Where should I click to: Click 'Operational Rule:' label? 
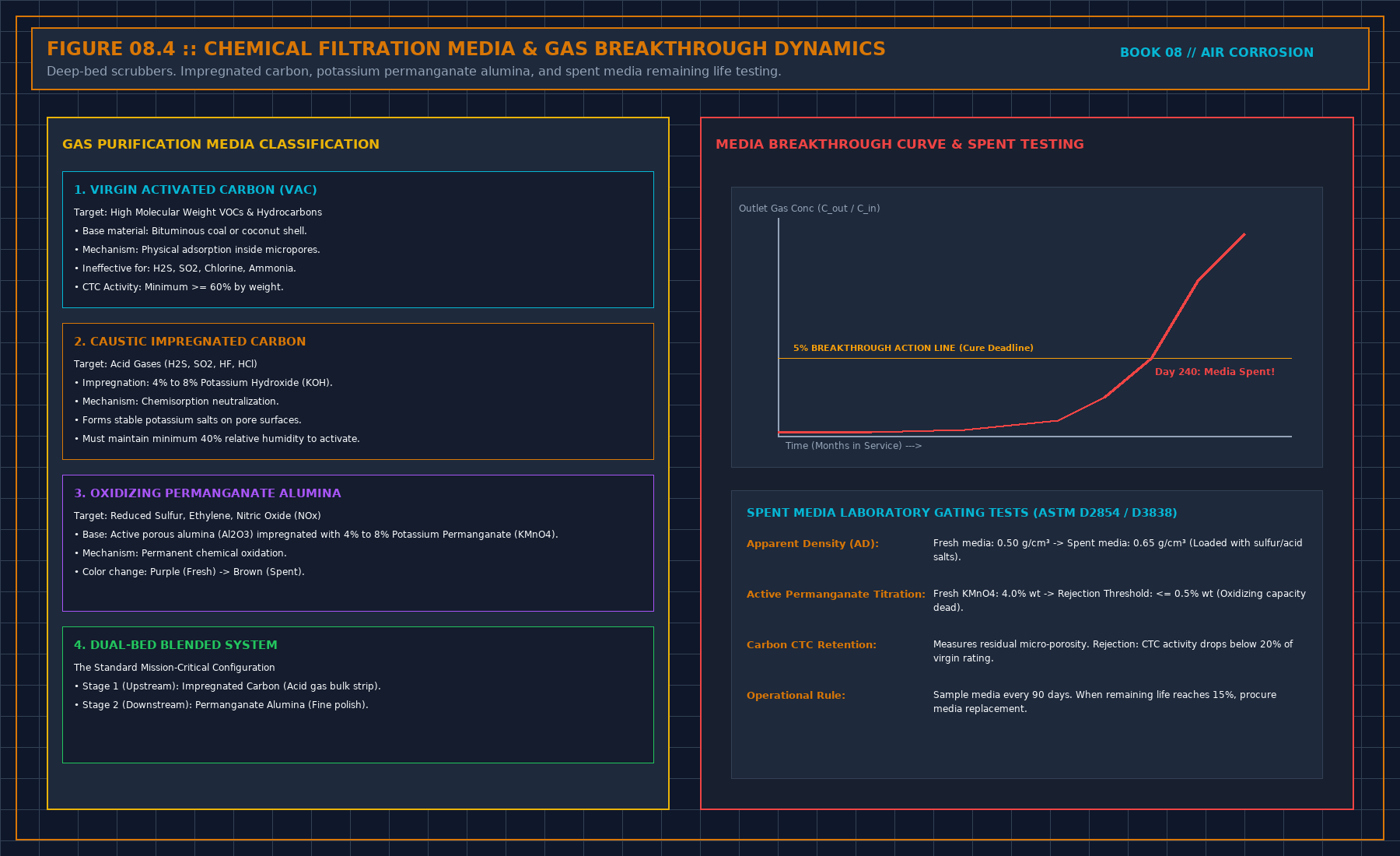pos(796,696)
